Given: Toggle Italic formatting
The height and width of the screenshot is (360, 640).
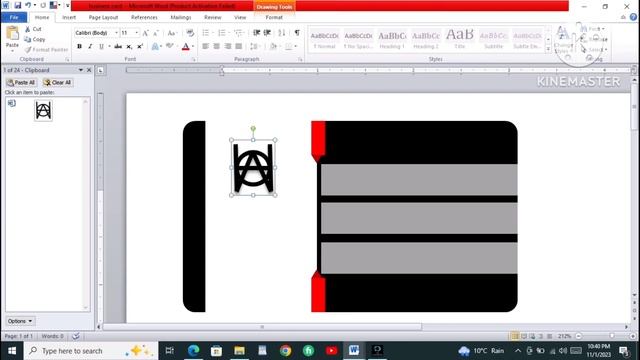Looking at the screenshot, I should (90, 47).
